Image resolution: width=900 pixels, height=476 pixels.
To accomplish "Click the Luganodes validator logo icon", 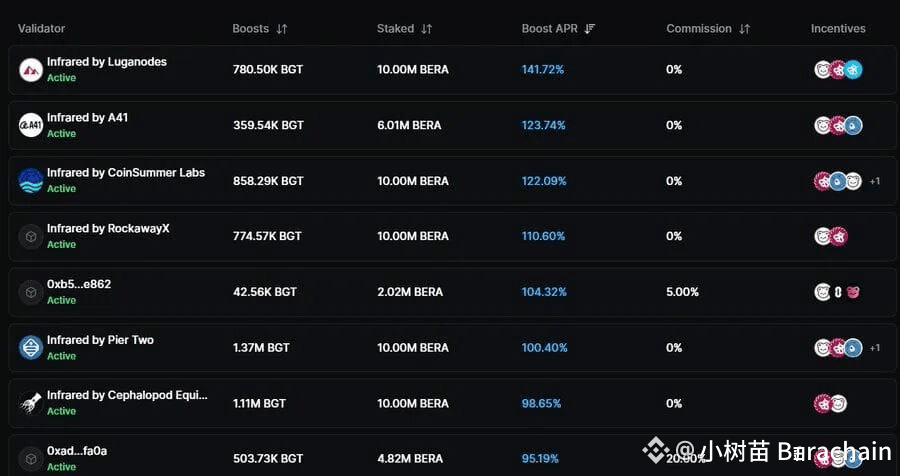I will coord(31,70).
